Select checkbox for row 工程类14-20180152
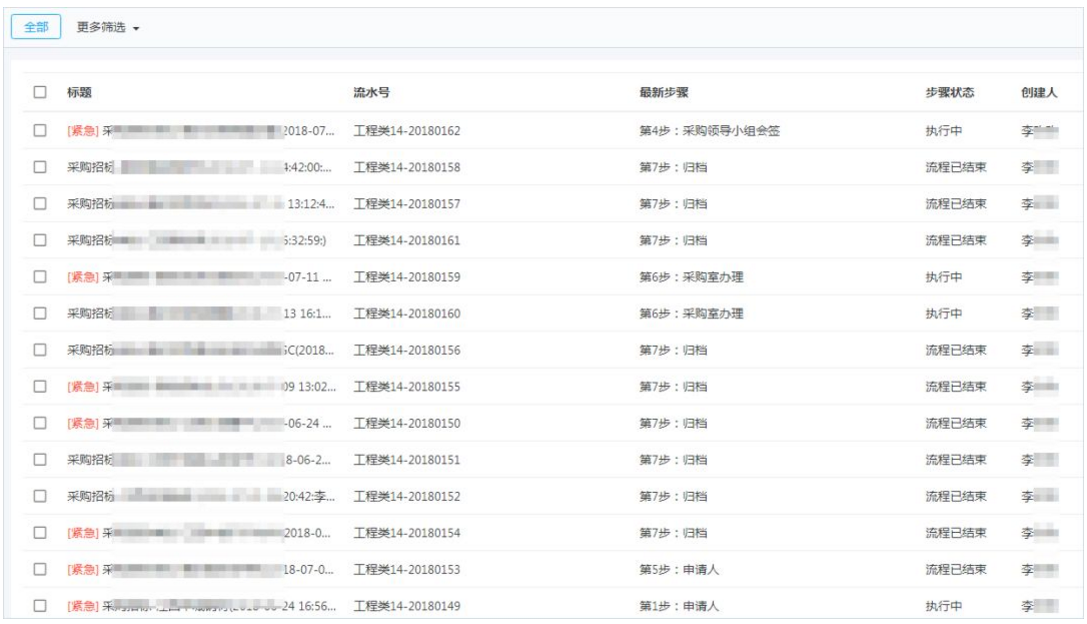This screenshot has height=624, width=1087. (x=40, y=496)
